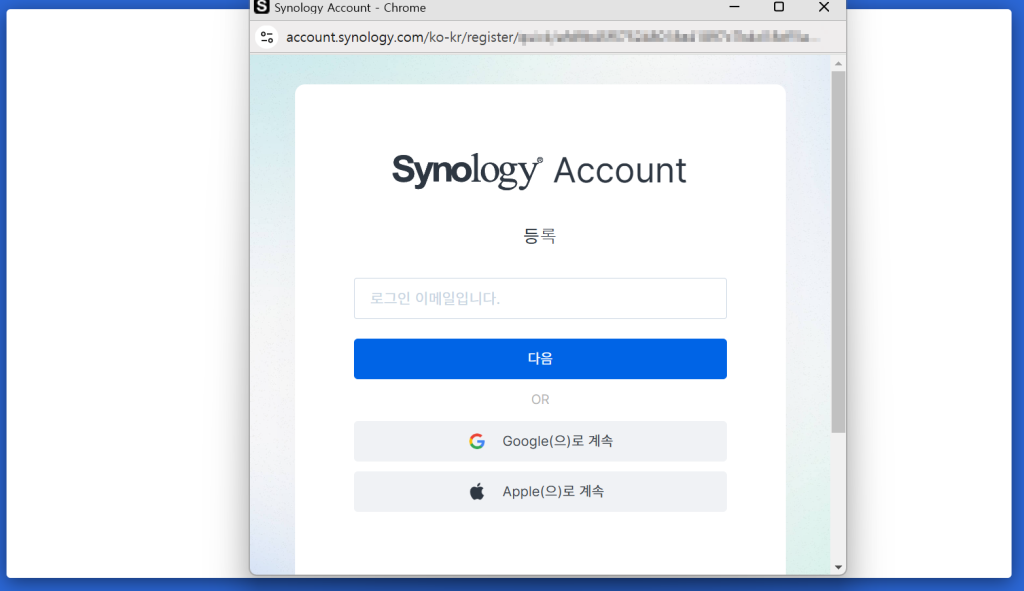This screenshot has width=1024, height=591.
Task: Click the blue 다음 button
Action: tap(540, 359)
